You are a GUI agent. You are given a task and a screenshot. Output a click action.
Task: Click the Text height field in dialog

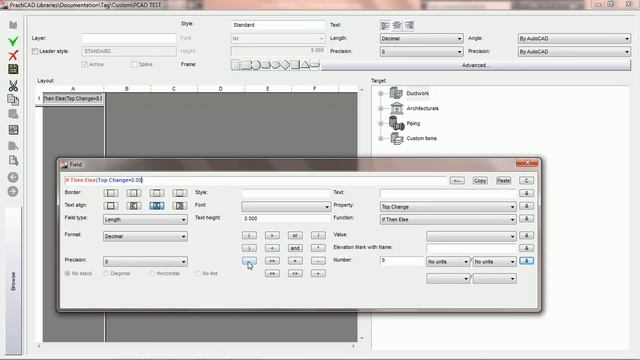click(286, 219)
